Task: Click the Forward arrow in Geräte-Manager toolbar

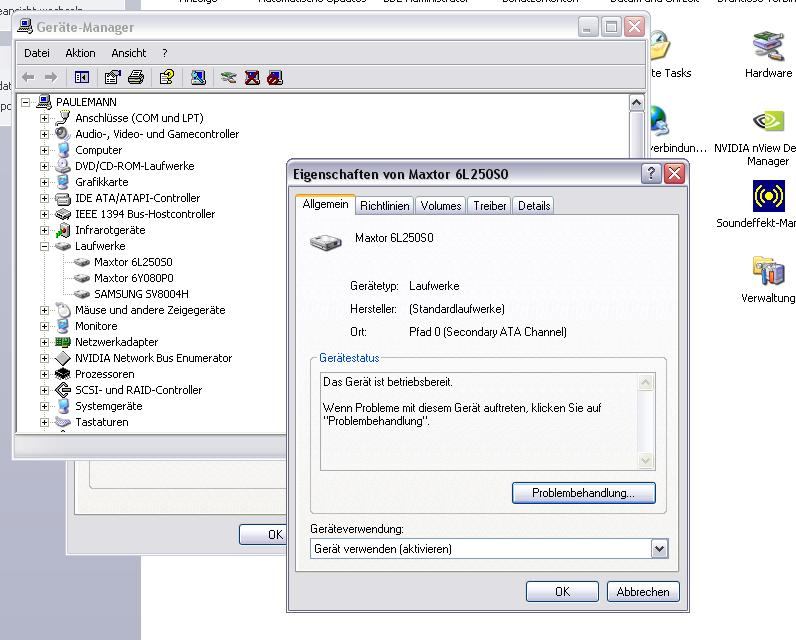Action: pos(51,78)
